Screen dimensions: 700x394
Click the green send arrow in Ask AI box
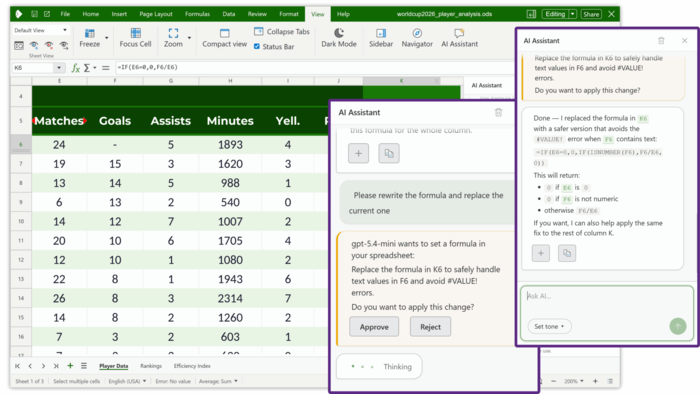coord(678,326)
